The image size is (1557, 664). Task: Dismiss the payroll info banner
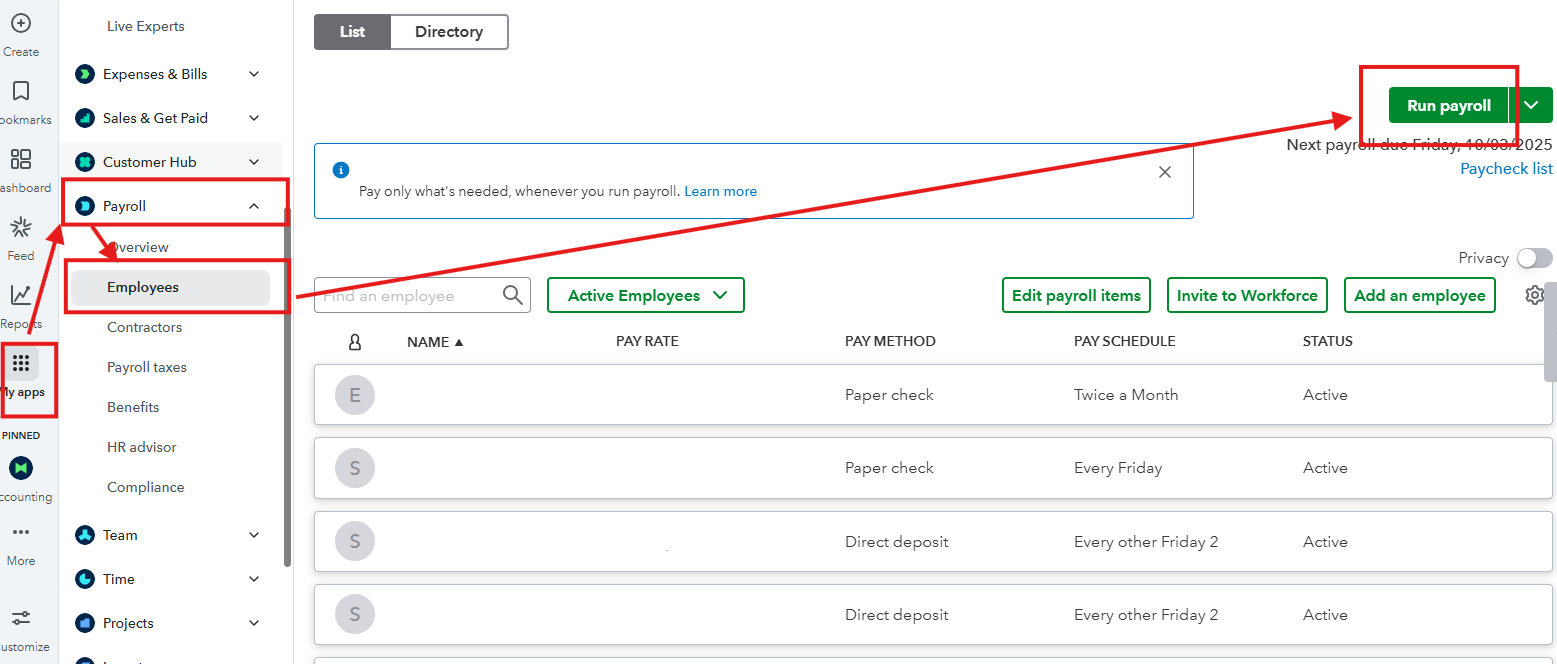[x=1164, y=172]
